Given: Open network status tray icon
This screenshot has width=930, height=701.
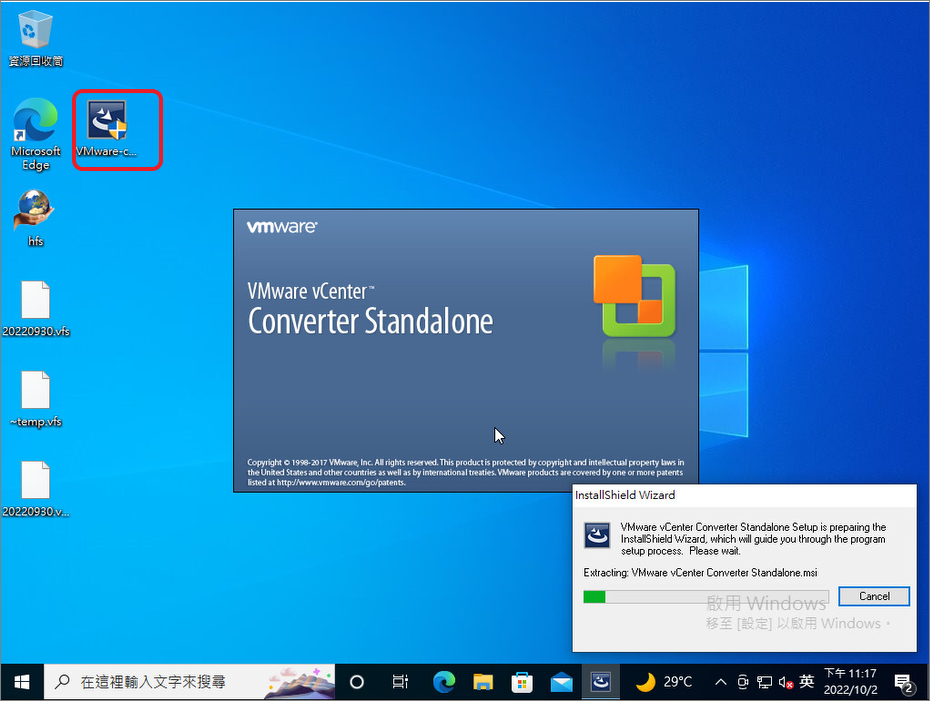Looking at the screenshot, I should pyautogui.click(x=765, y=682).
